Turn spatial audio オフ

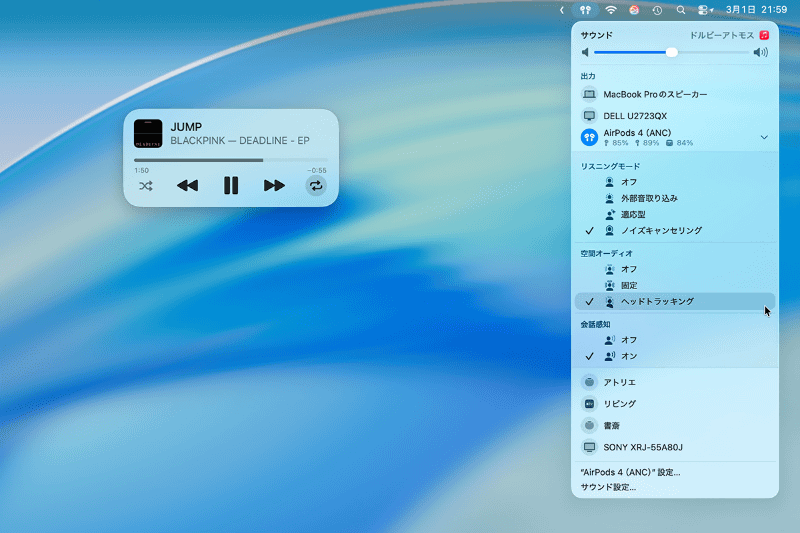(675, 269)
